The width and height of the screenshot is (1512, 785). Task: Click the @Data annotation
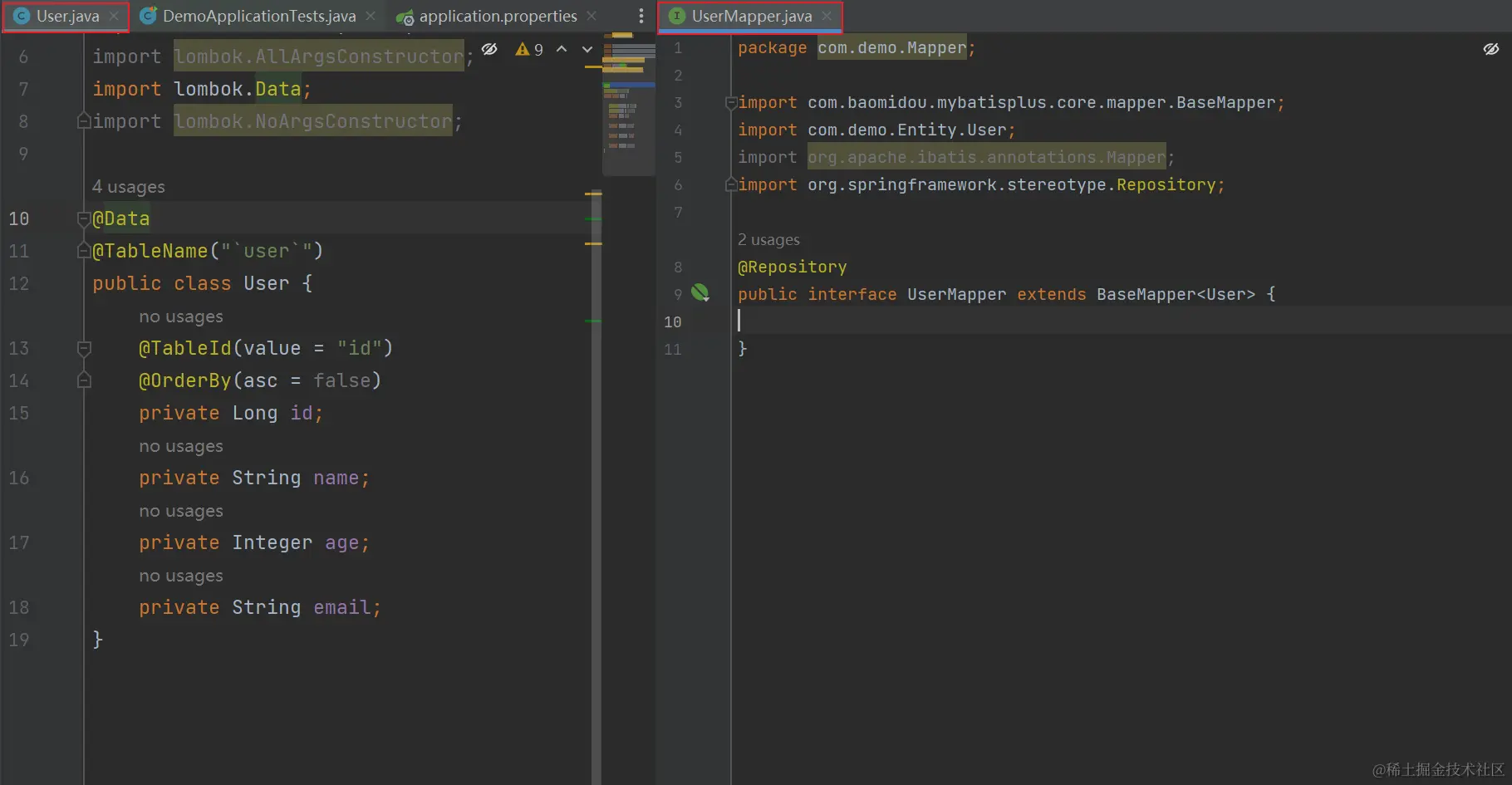click(x=121, y=218)
